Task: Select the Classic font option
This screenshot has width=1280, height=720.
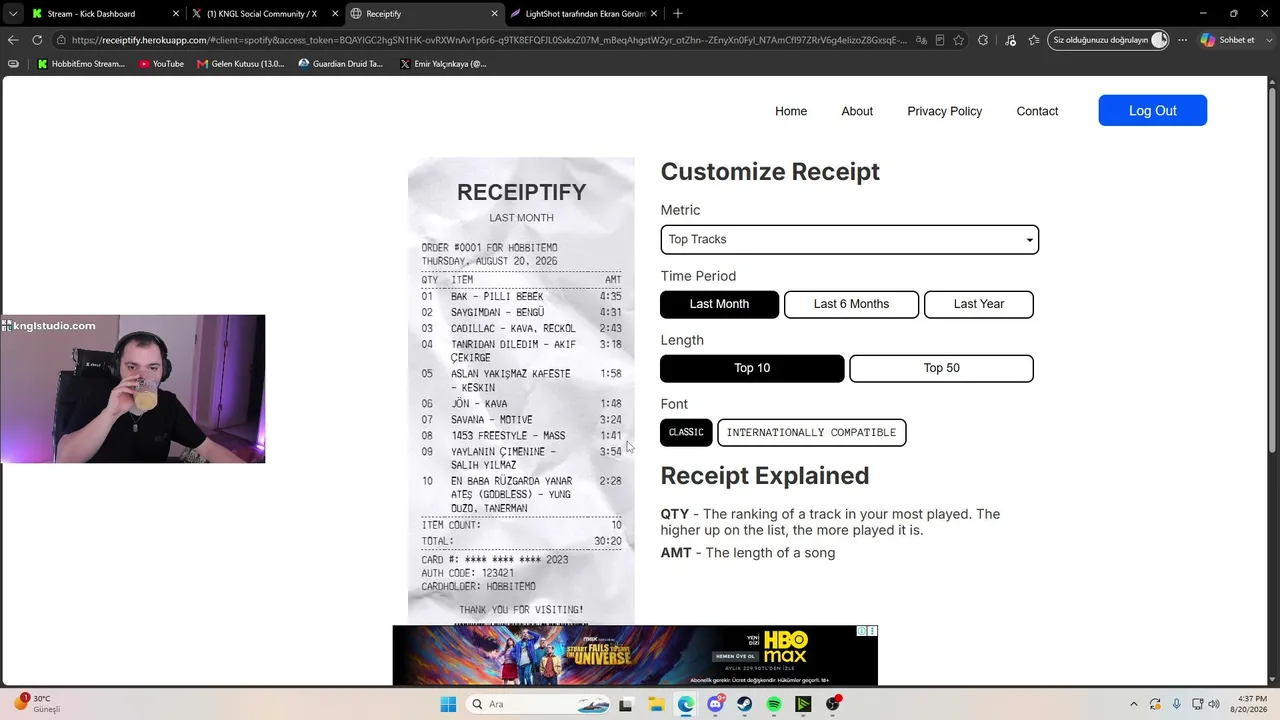Action: coord(686,432)
